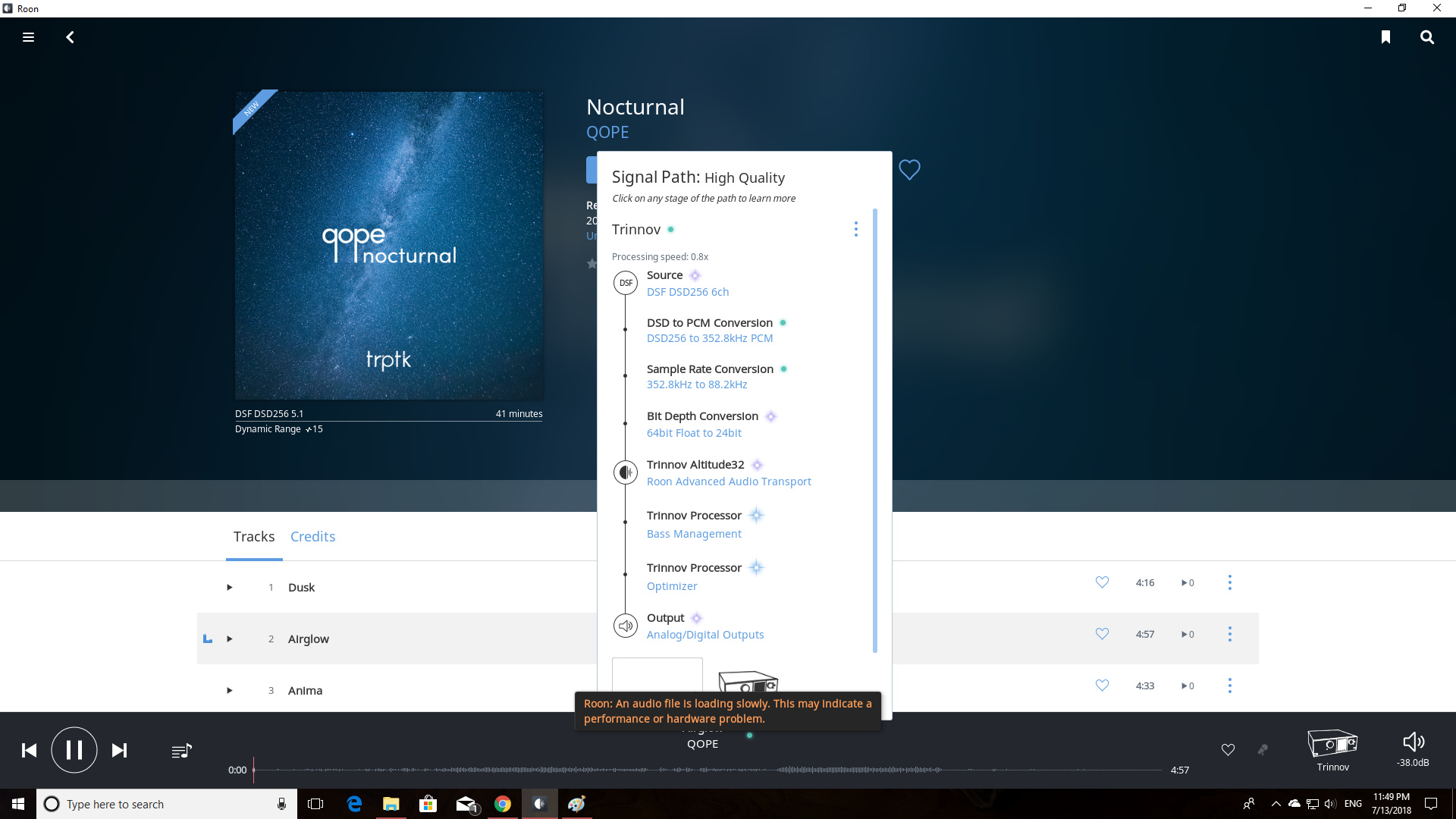
Task: Open more options for Anima track
Action: pyautogui.click(x=1229, y=686)
